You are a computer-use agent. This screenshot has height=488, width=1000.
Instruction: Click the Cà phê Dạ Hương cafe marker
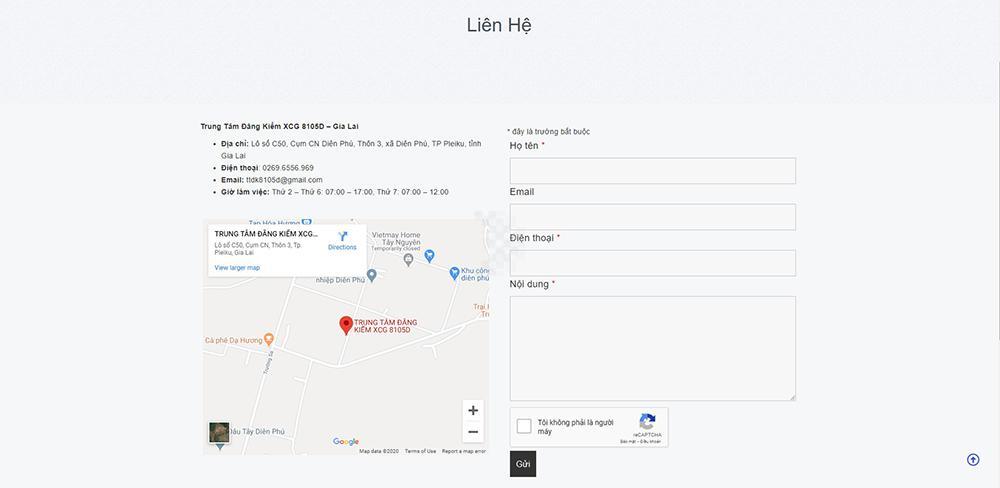268,339
